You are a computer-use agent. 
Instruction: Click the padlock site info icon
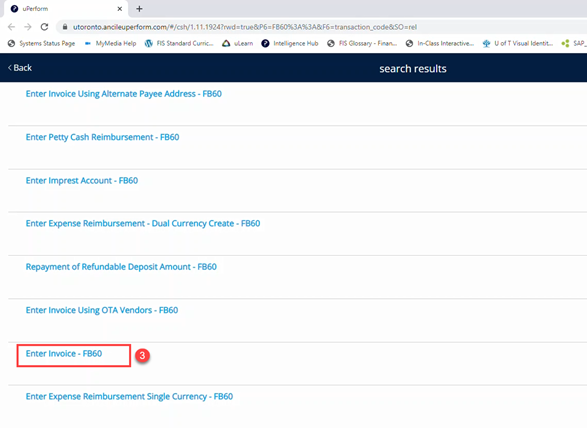pyautogui.click(x=65, y=27)
